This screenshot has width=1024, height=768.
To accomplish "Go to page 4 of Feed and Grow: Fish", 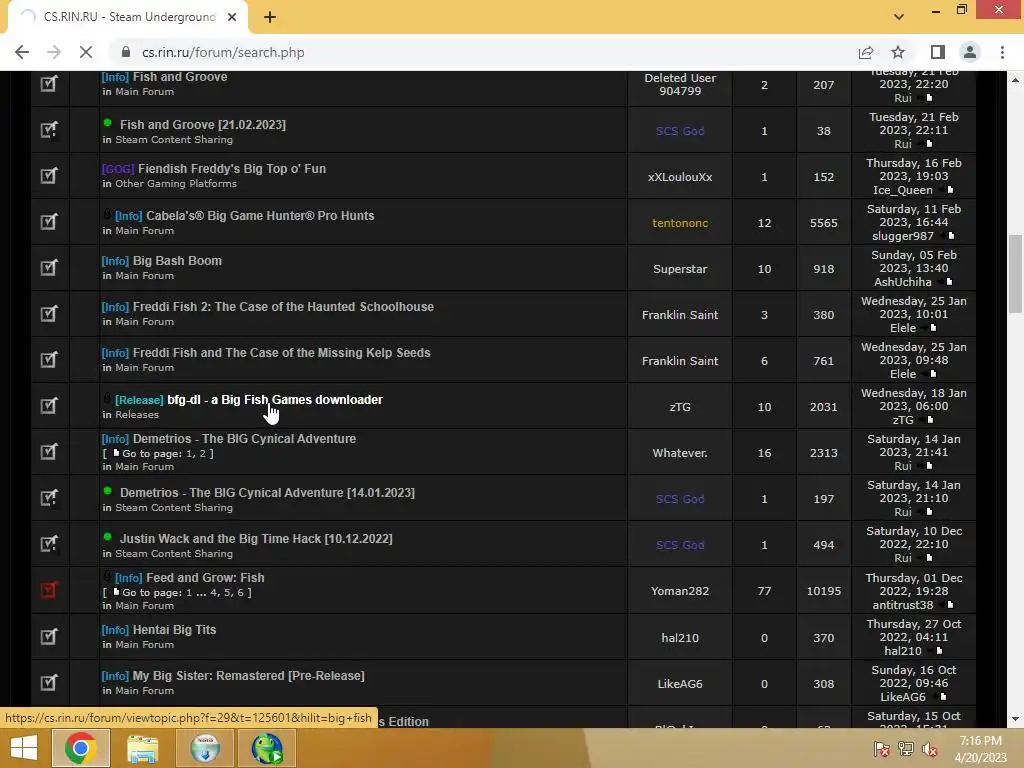I will pos(214,592).
